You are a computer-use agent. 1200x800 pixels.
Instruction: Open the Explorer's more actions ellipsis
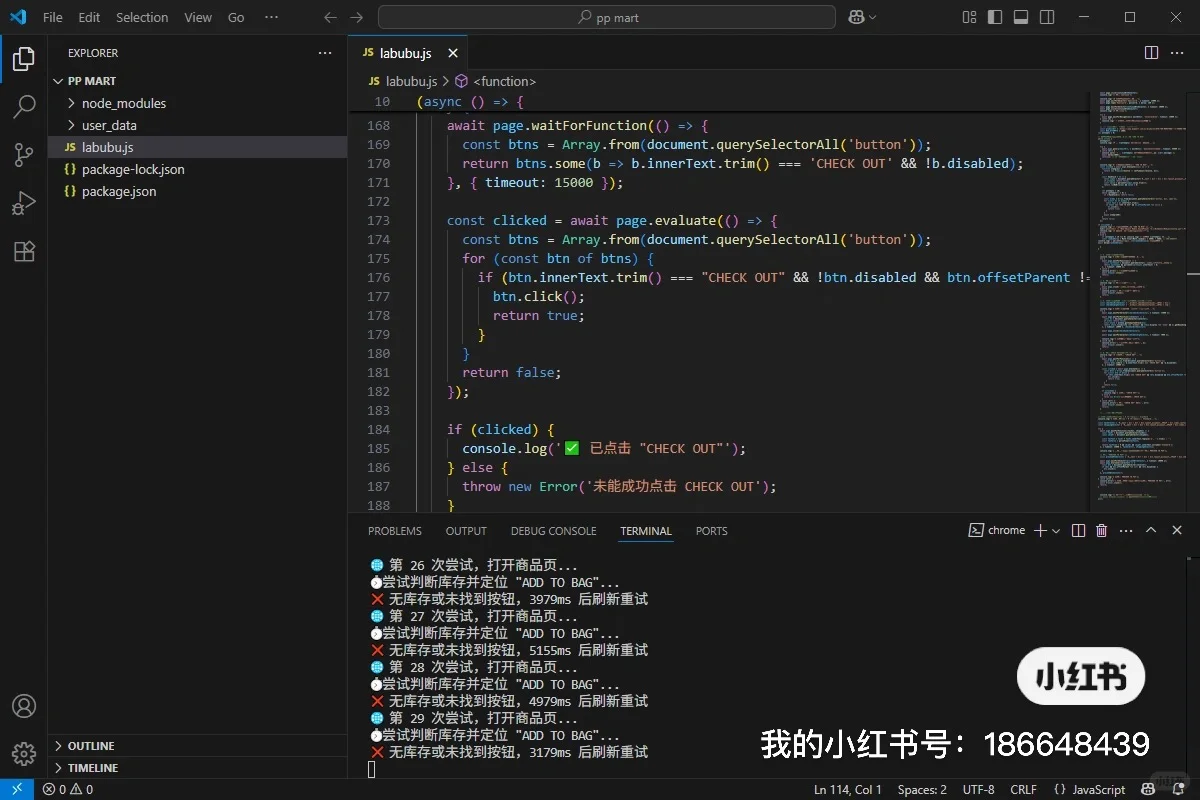click(325, 53)
